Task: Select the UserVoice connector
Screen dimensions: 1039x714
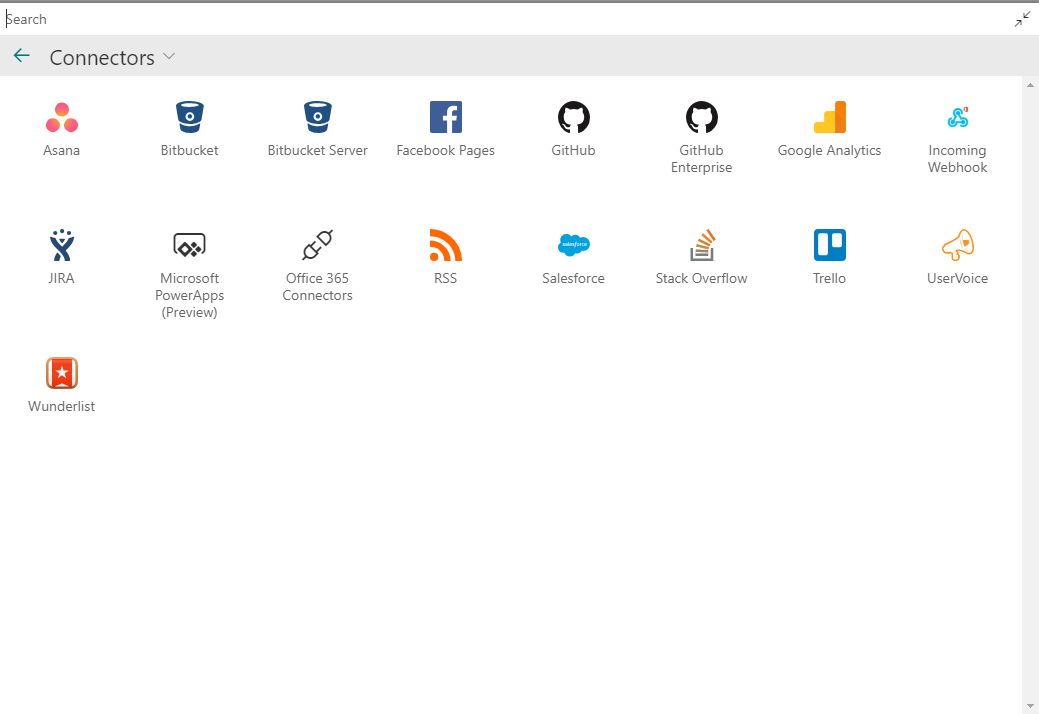Action: (x=958, y=246)
